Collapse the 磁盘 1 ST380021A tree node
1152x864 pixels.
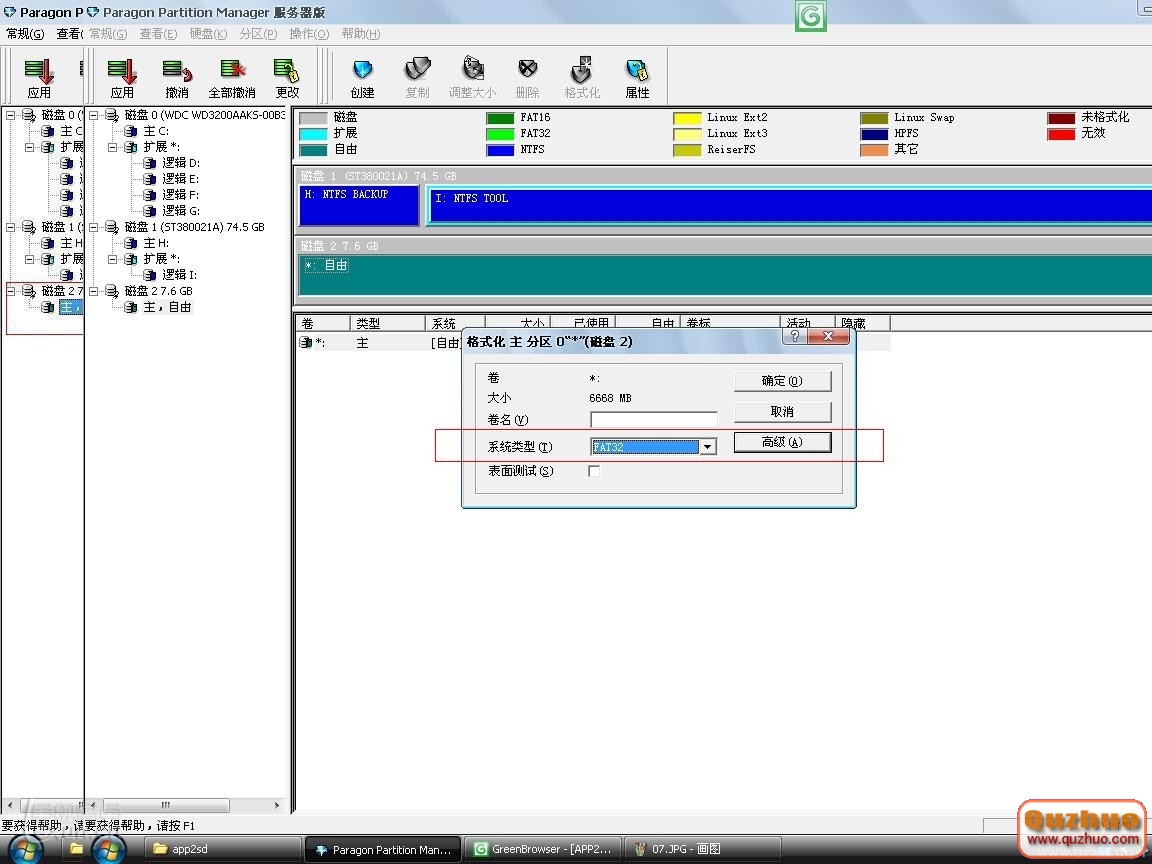coord(94,227)
